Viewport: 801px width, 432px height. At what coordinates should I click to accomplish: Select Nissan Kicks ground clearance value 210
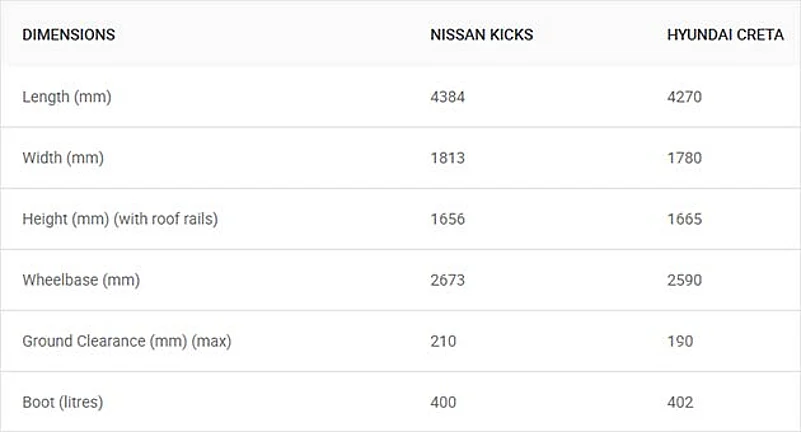[x=443, y=341]
